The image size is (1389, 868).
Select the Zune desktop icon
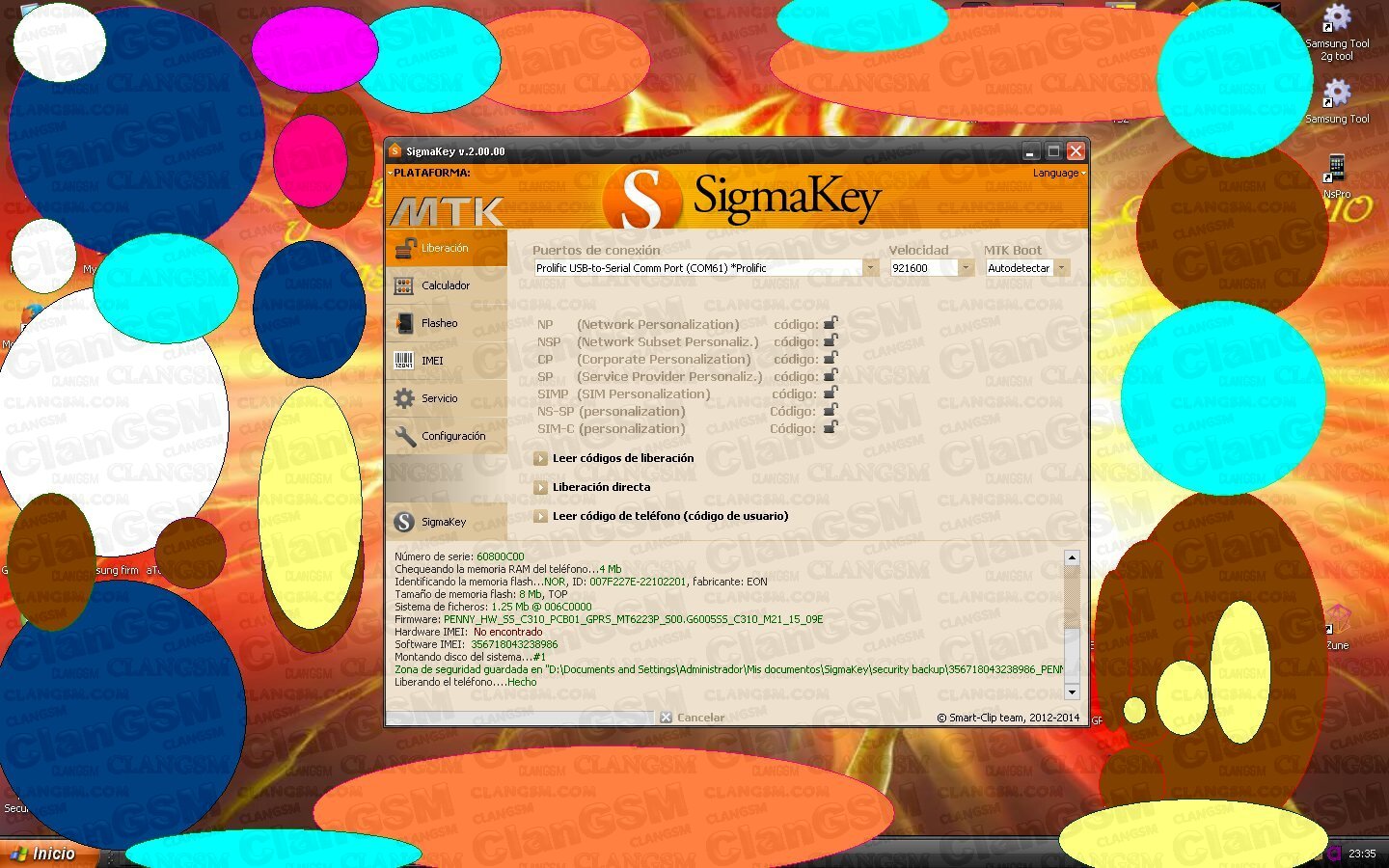[x=1337, y=627]
